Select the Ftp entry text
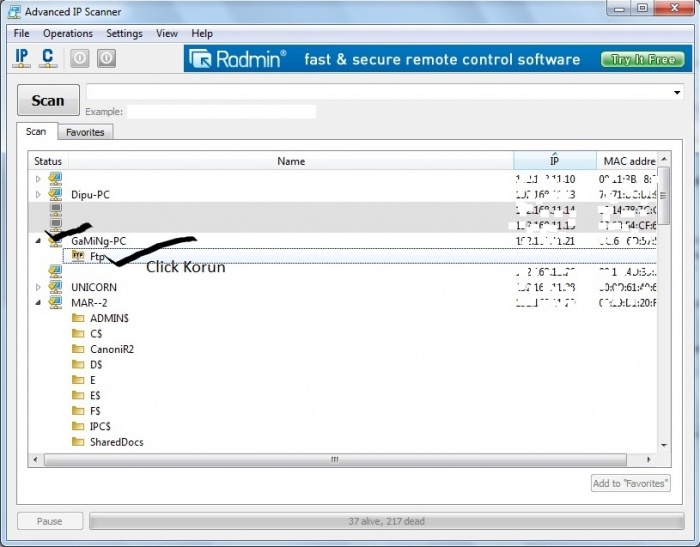 [97, 256]
